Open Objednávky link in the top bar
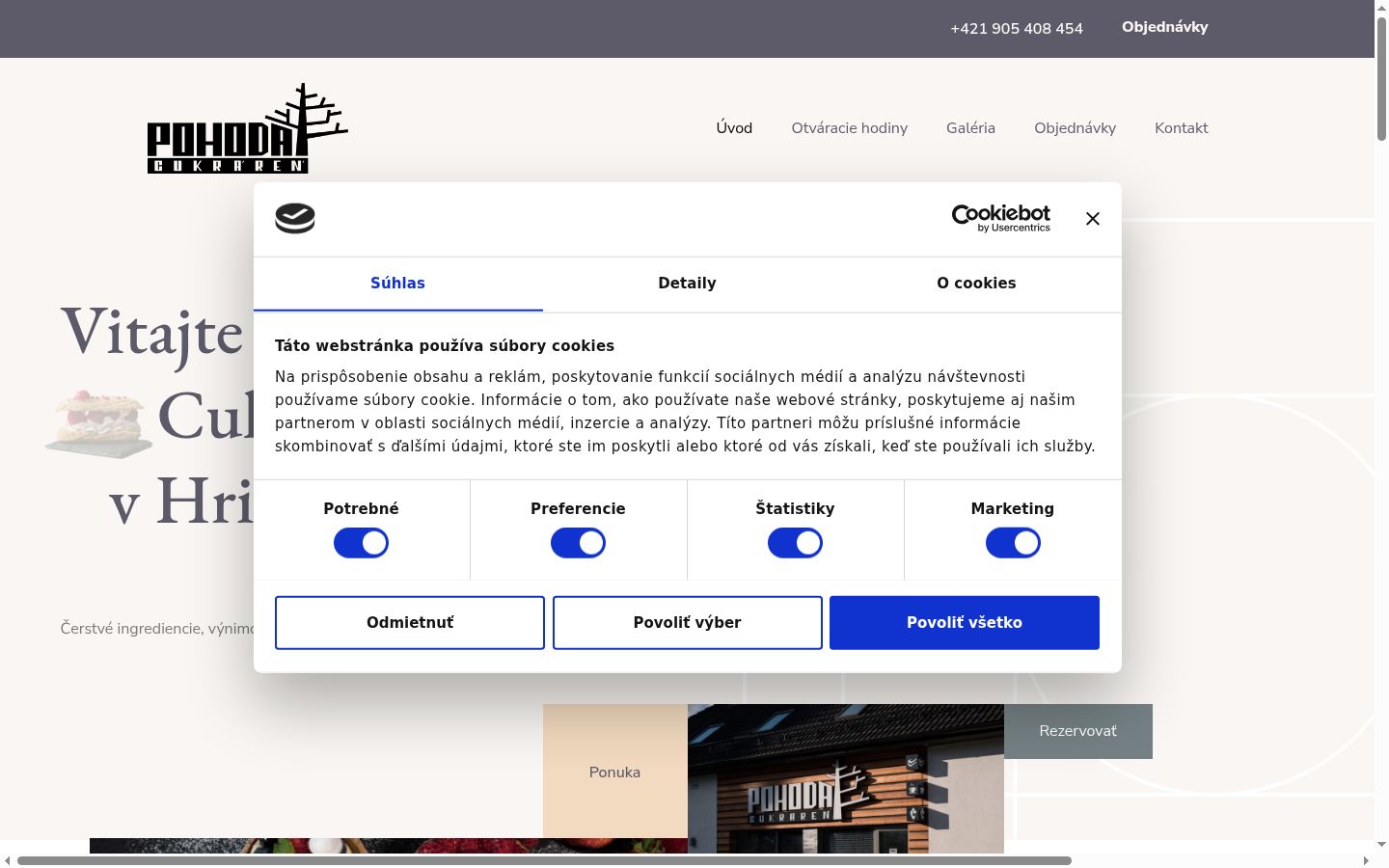Viewport: 1389px width, 868px height. (1165, 27)
